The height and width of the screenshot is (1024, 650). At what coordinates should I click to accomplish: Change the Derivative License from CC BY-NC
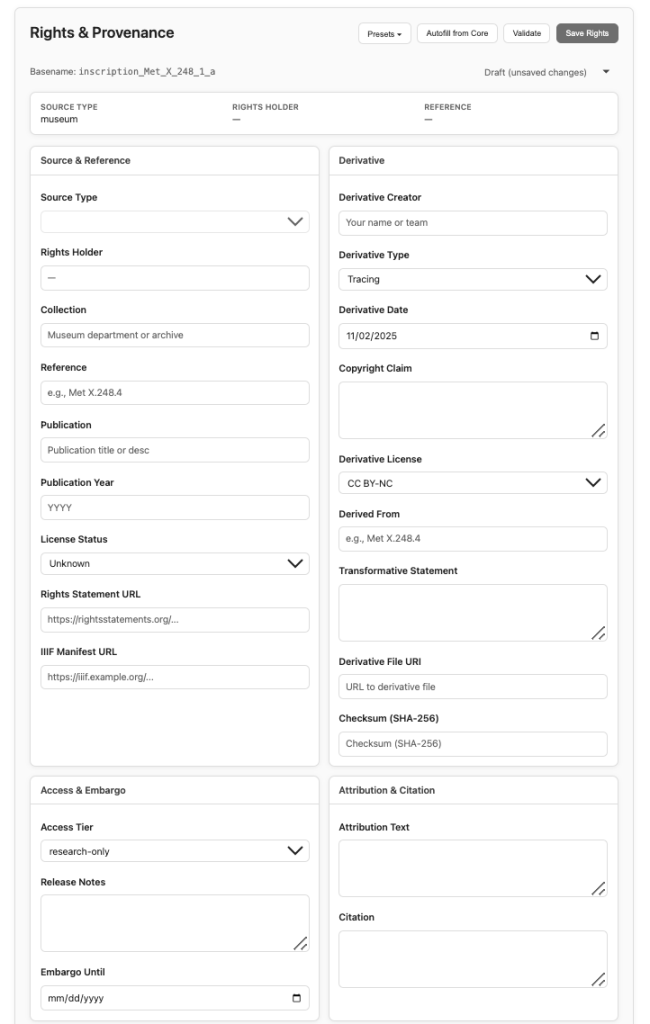pyautogui.click(x=472, y=483)
